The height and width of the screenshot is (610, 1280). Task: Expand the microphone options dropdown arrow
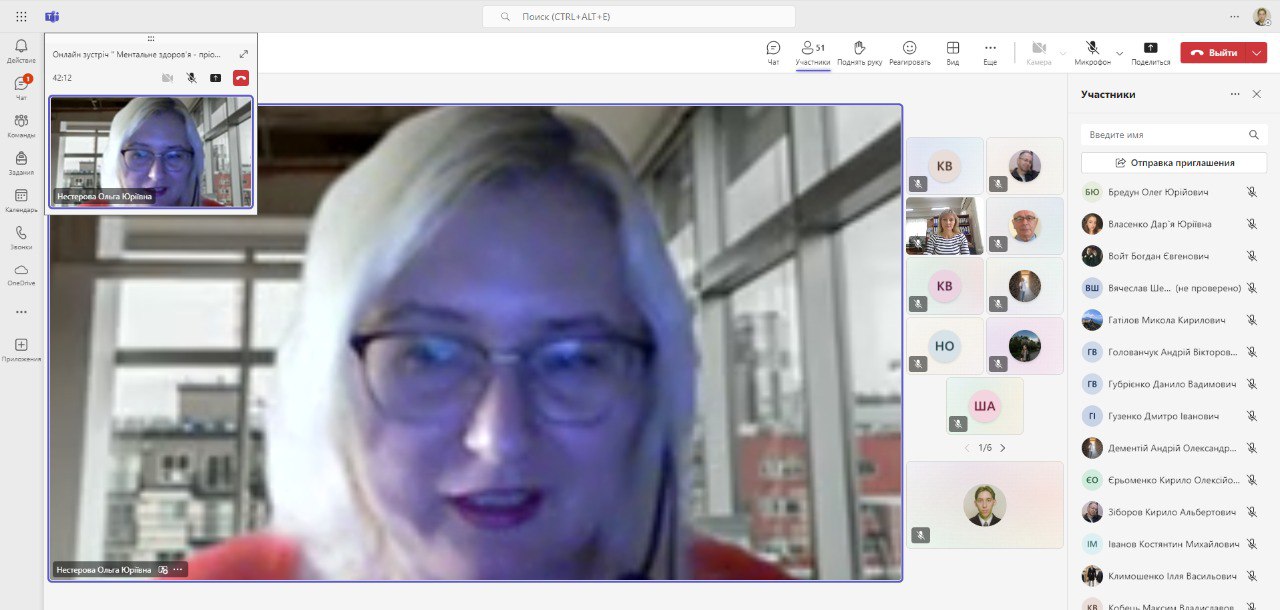click(1120, 53)
